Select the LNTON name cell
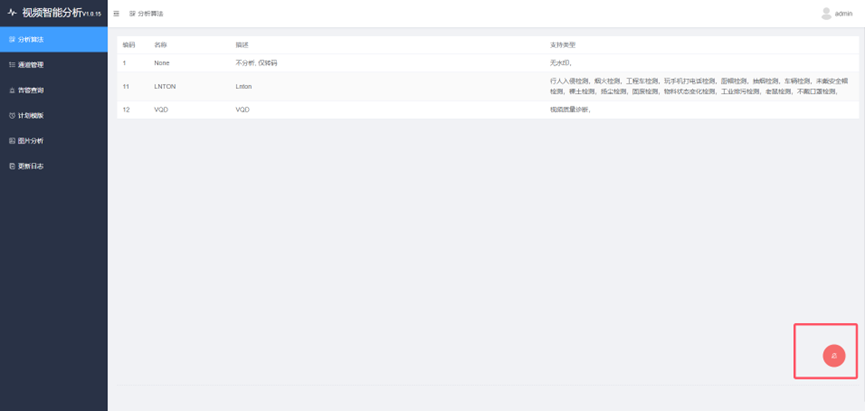 click(x=165, y=87)
